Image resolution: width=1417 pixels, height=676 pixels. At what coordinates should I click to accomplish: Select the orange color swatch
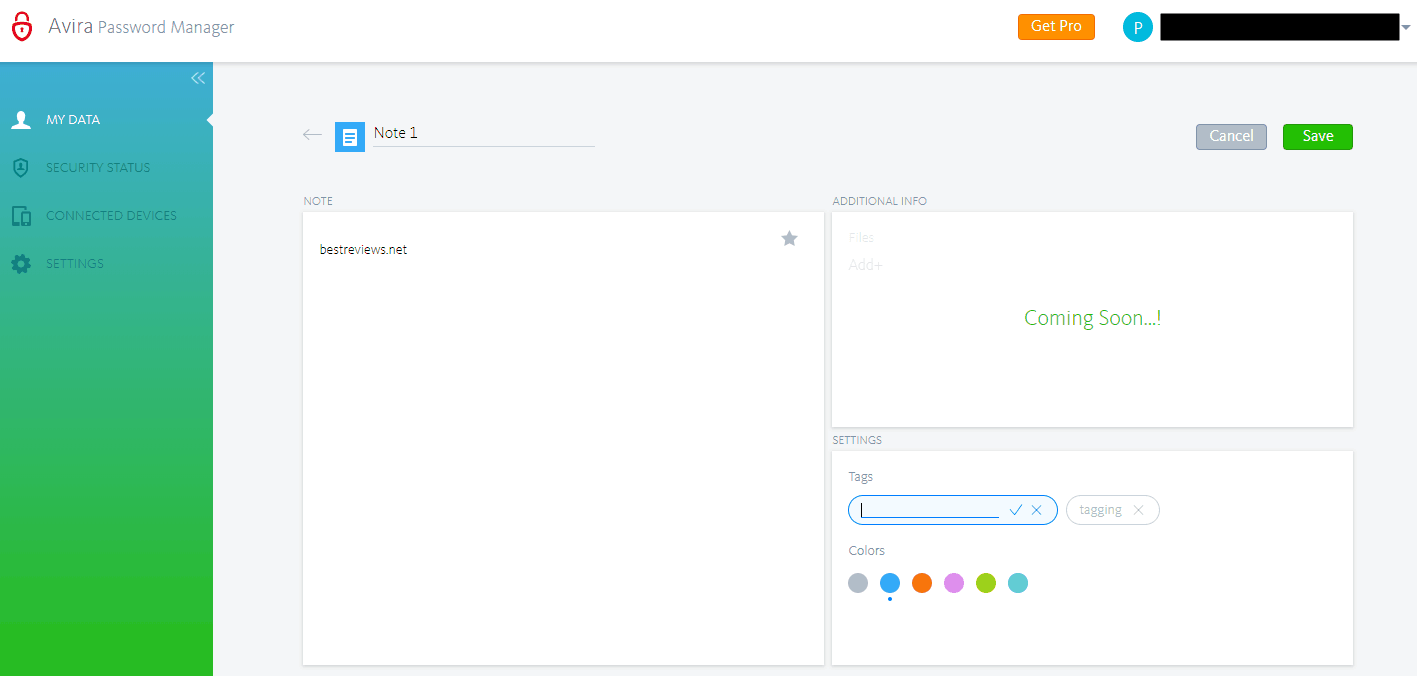[x=921, y=583]
